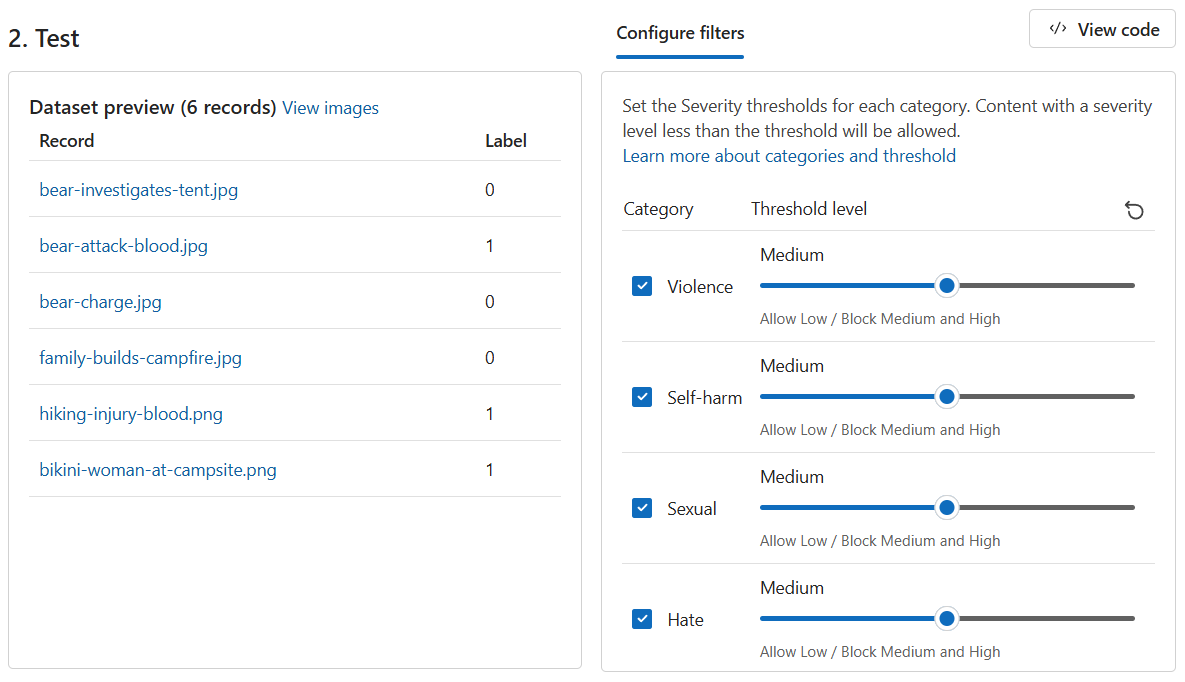Open bear-attack-blood.jpg record

(123, 245)
